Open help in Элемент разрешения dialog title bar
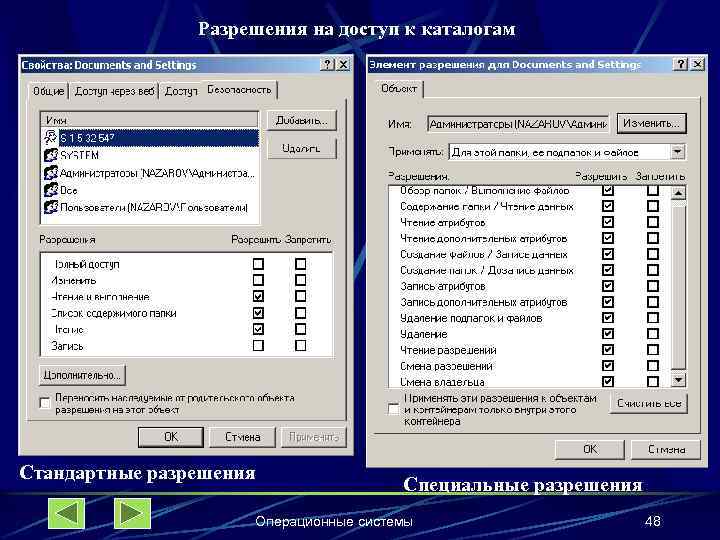This screenshot has height=540, width=720. pyautogui.click(x=681, y=64)
